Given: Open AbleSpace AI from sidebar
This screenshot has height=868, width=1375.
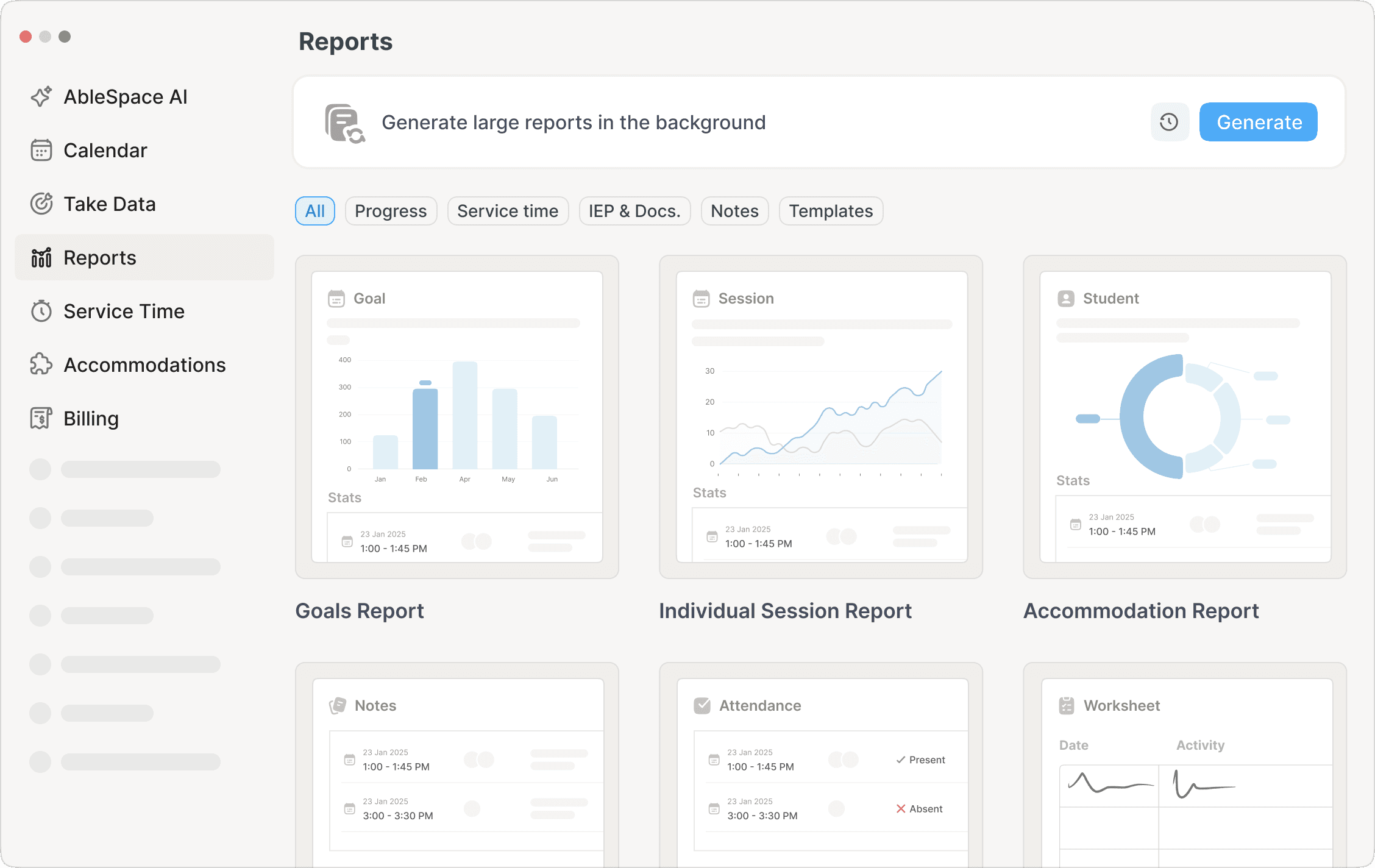Looking at the screenshot, I should coord(144,97).
